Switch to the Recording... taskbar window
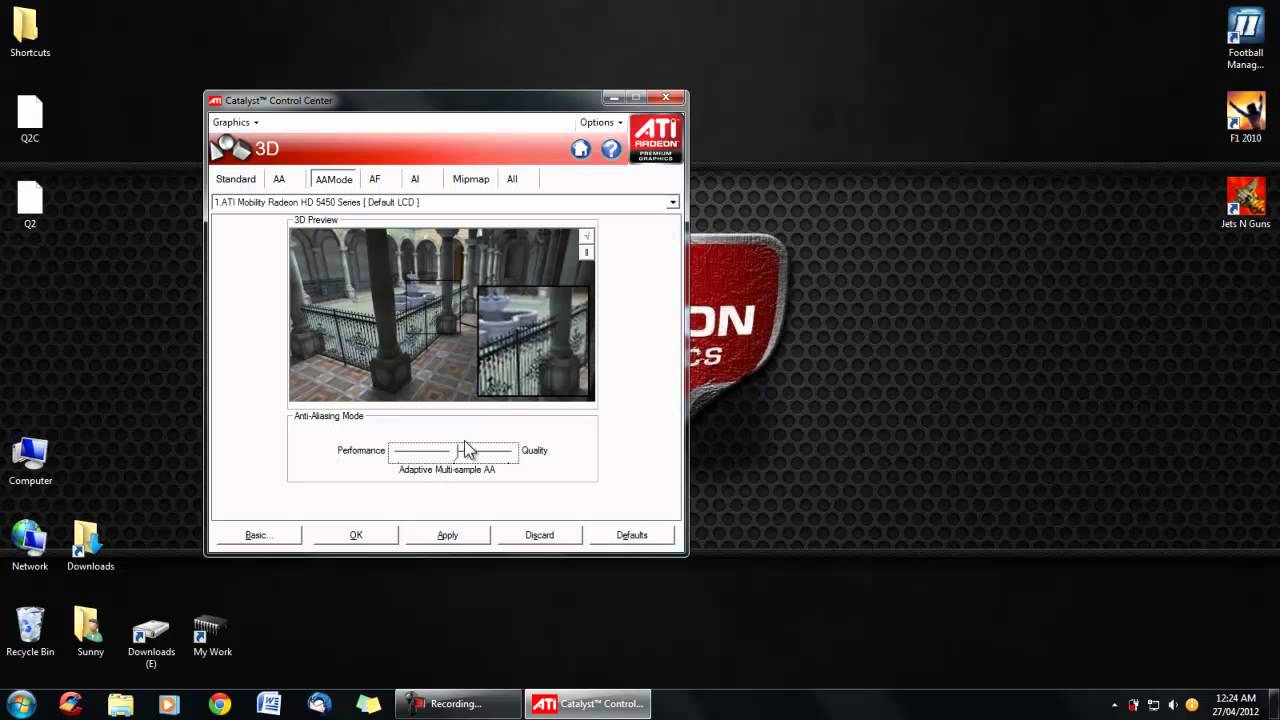Screen dimensions: 1280x720 (458, 704)
